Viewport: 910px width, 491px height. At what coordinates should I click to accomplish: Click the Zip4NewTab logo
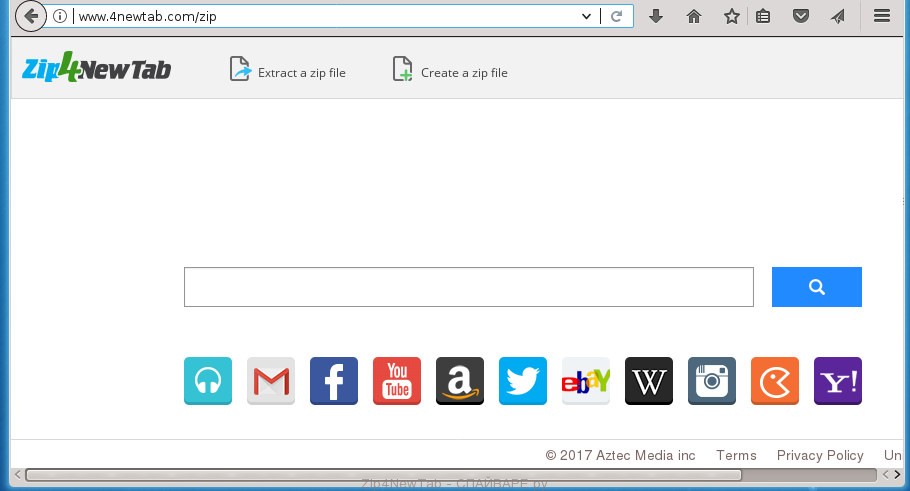point(96,67)
